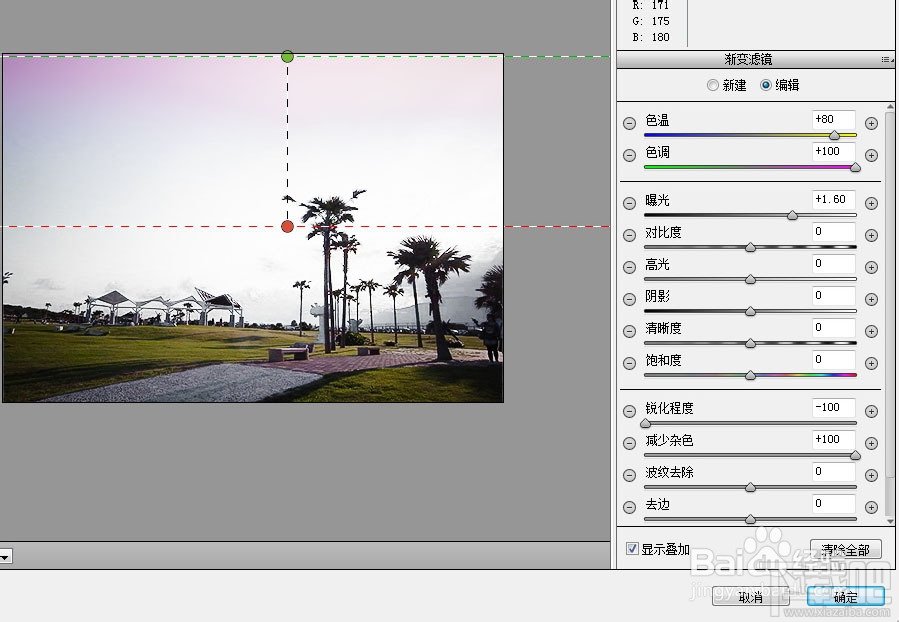Decrease 色温 using its minus icon

point(630,122)
